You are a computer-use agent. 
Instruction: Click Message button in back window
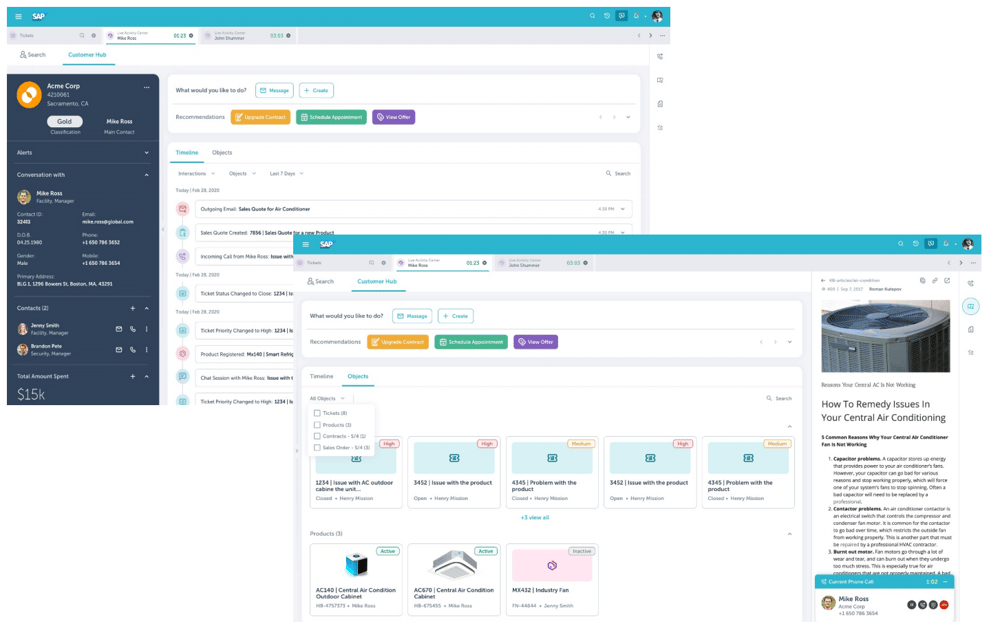274,91
